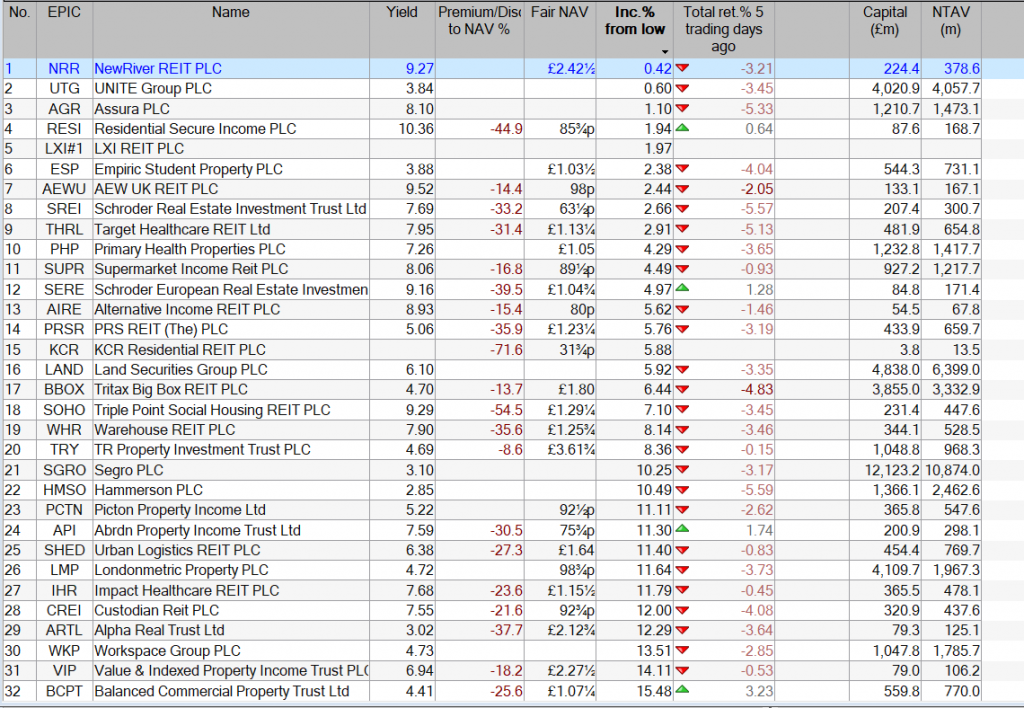Click Alternative Income REIT PLC name
Screen dimensions: 1024x708
click(187, 309)
